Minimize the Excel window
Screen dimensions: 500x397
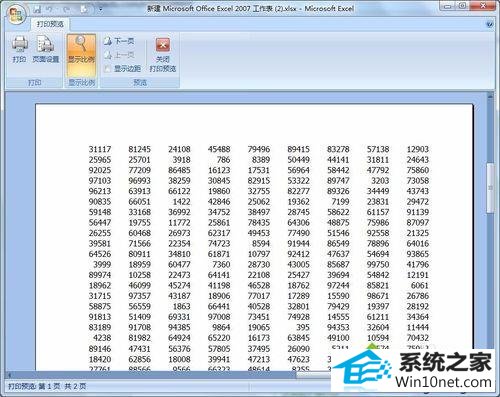(447, 6)
